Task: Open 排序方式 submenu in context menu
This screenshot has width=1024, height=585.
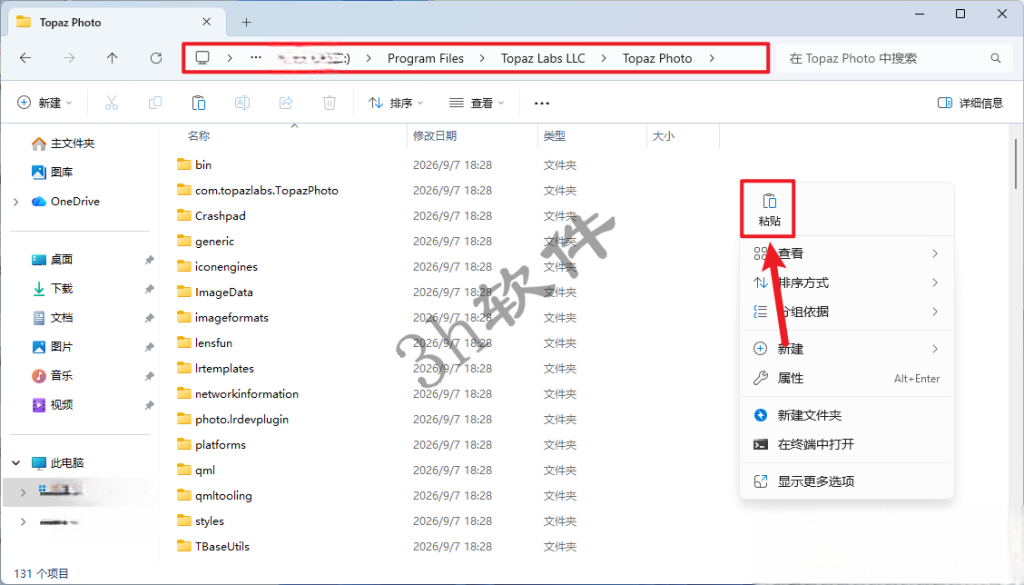Action: pyautogui.click(x=846, y=283)
